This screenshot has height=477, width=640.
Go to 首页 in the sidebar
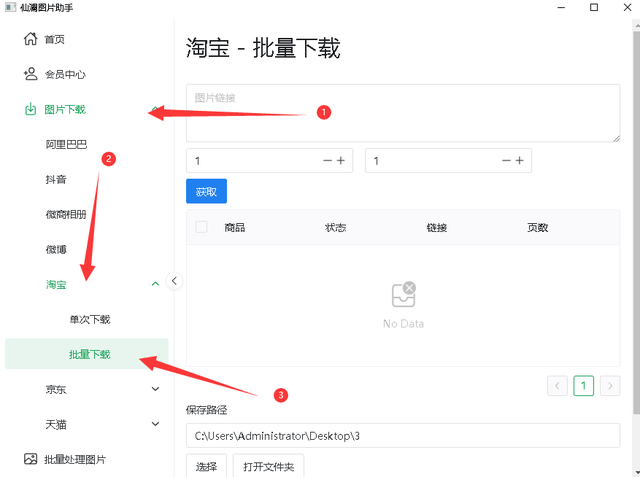55,39
